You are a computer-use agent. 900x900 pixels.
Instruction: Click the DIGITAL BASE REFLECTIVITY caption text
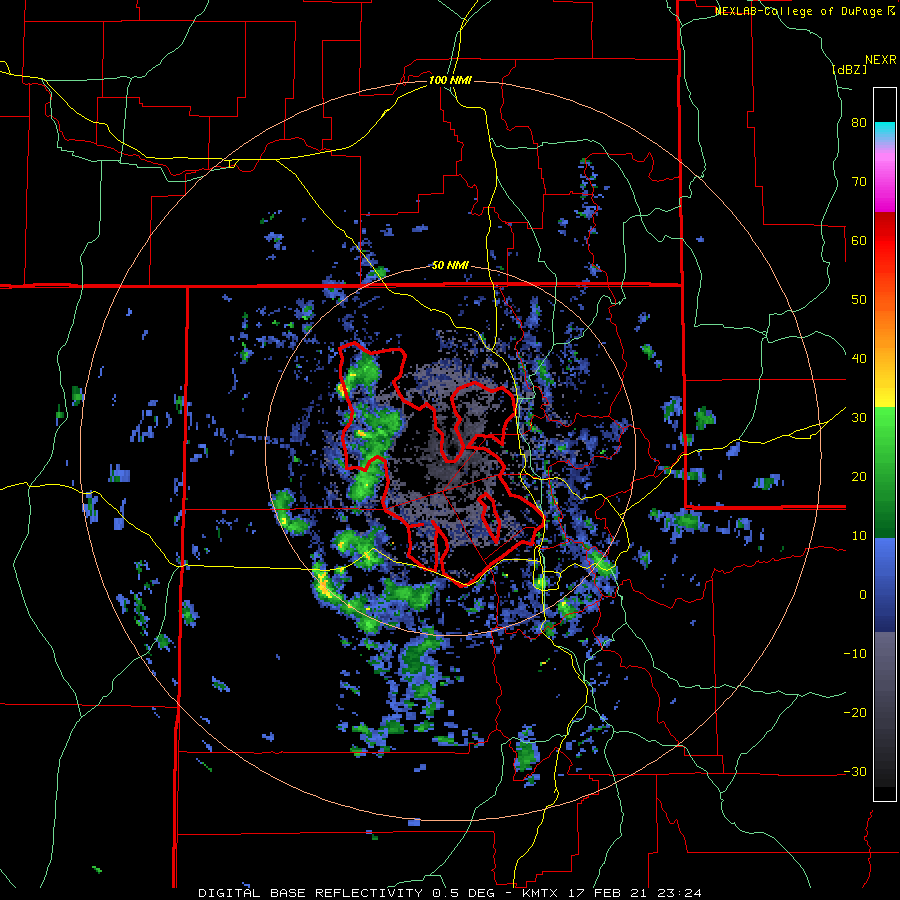(x=312, y=893)
